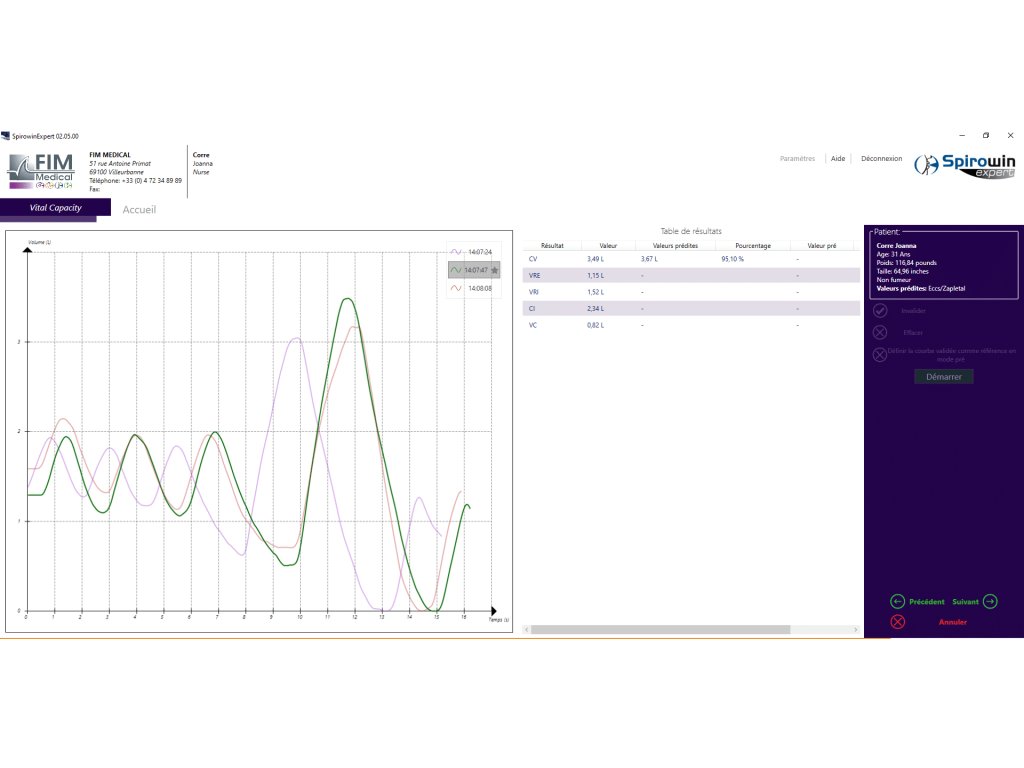Select the CV result row

point(691,259)
